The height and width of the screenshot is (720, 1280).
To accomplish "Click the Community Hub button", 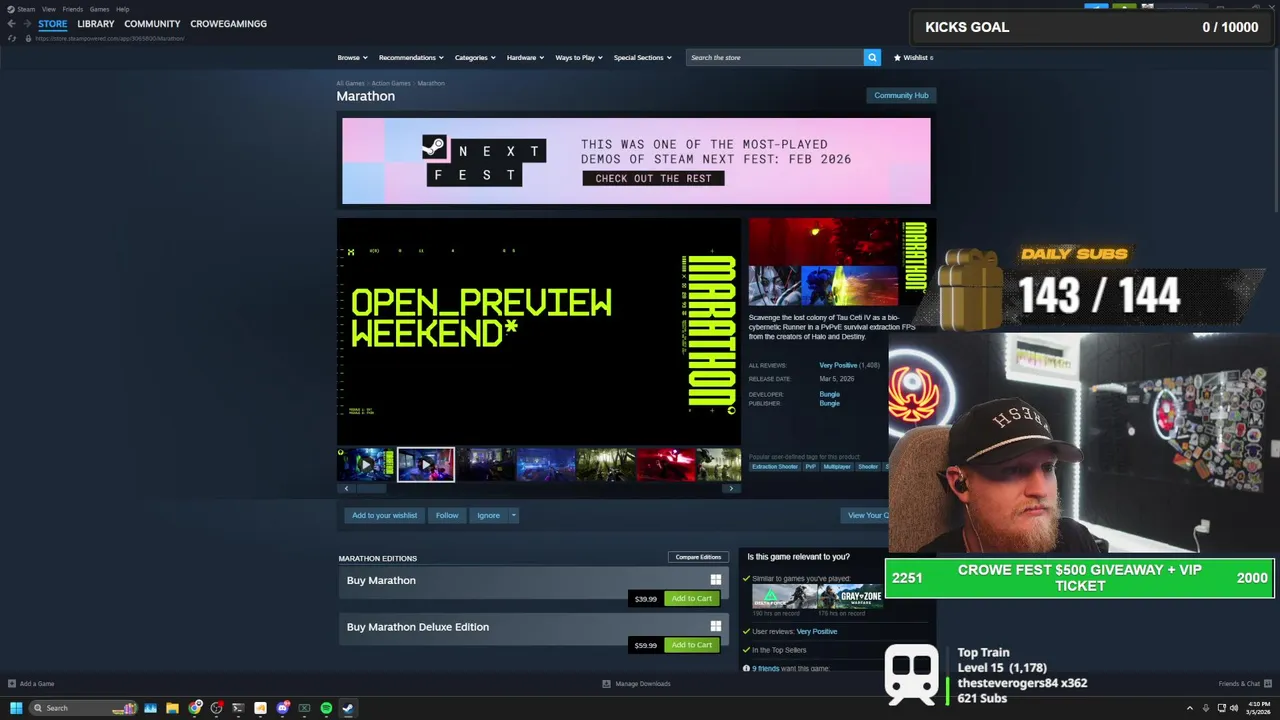I will (901, 95).
